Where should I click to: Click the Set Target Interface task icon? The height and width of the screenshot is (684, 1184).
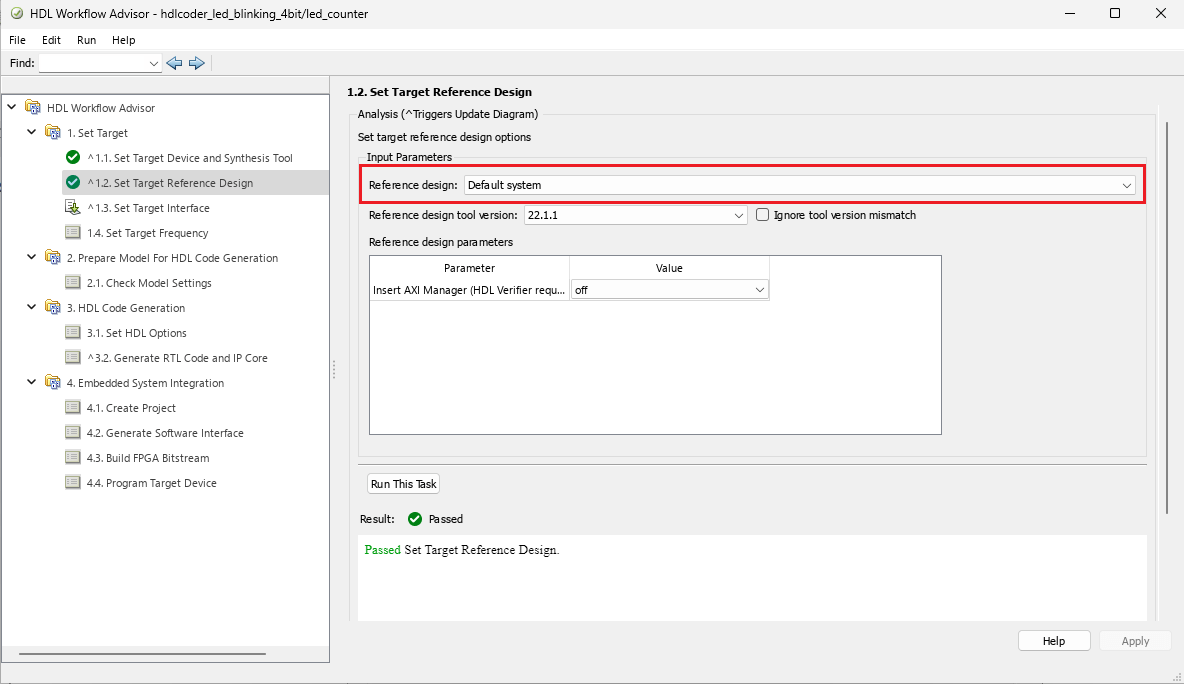[73, 208]
